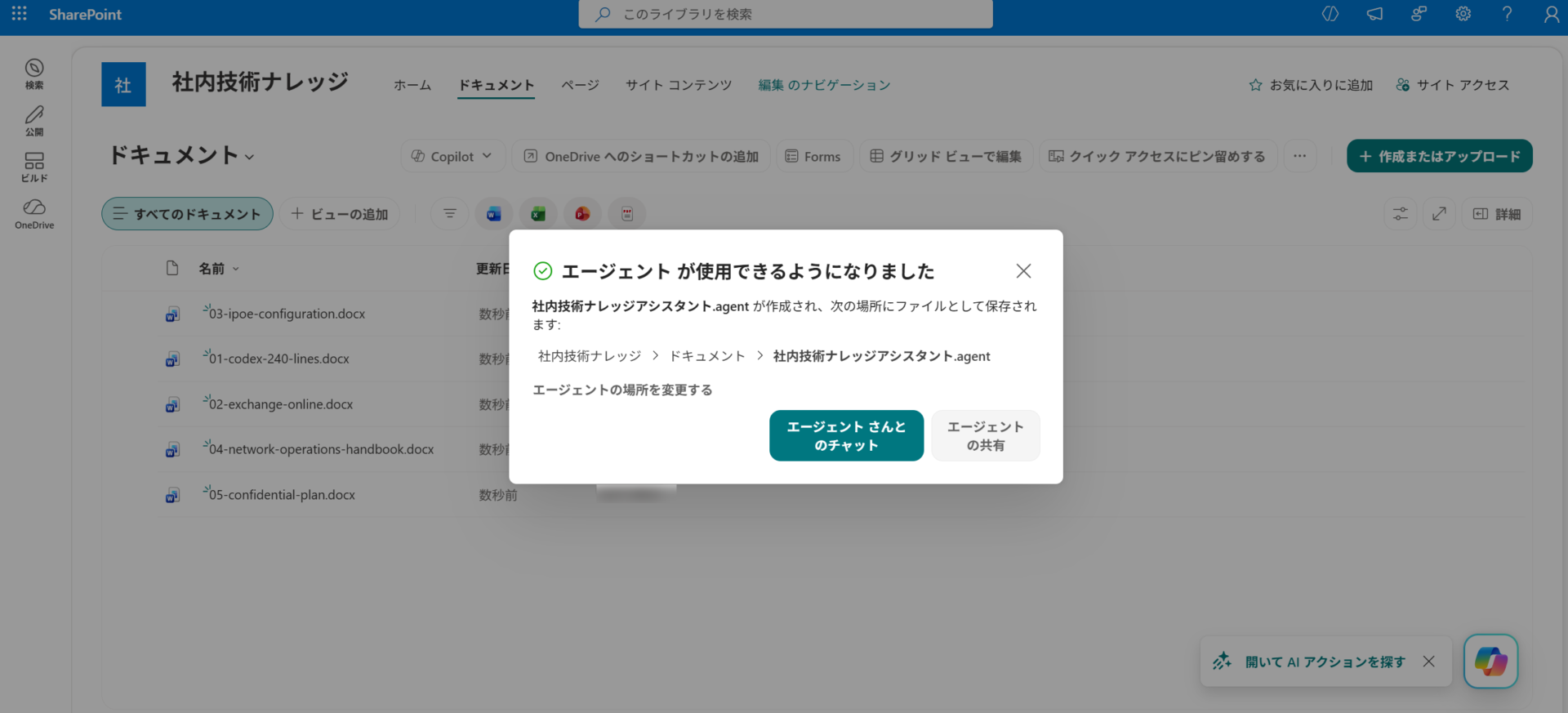Click 作成またはアップロード button

(x=1439, y=156)
